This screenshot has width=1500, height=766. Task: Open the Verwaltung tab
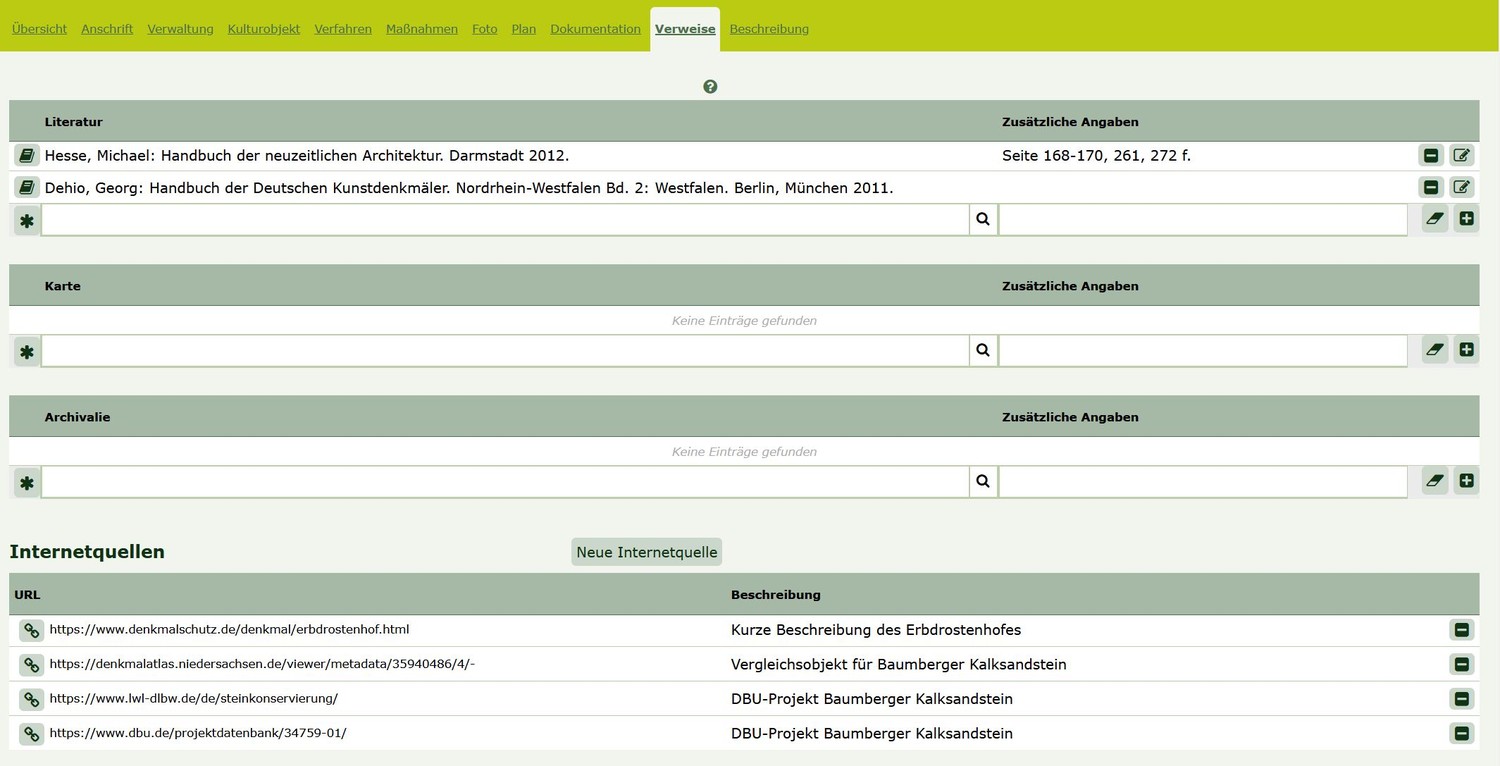tap(180, 29)
